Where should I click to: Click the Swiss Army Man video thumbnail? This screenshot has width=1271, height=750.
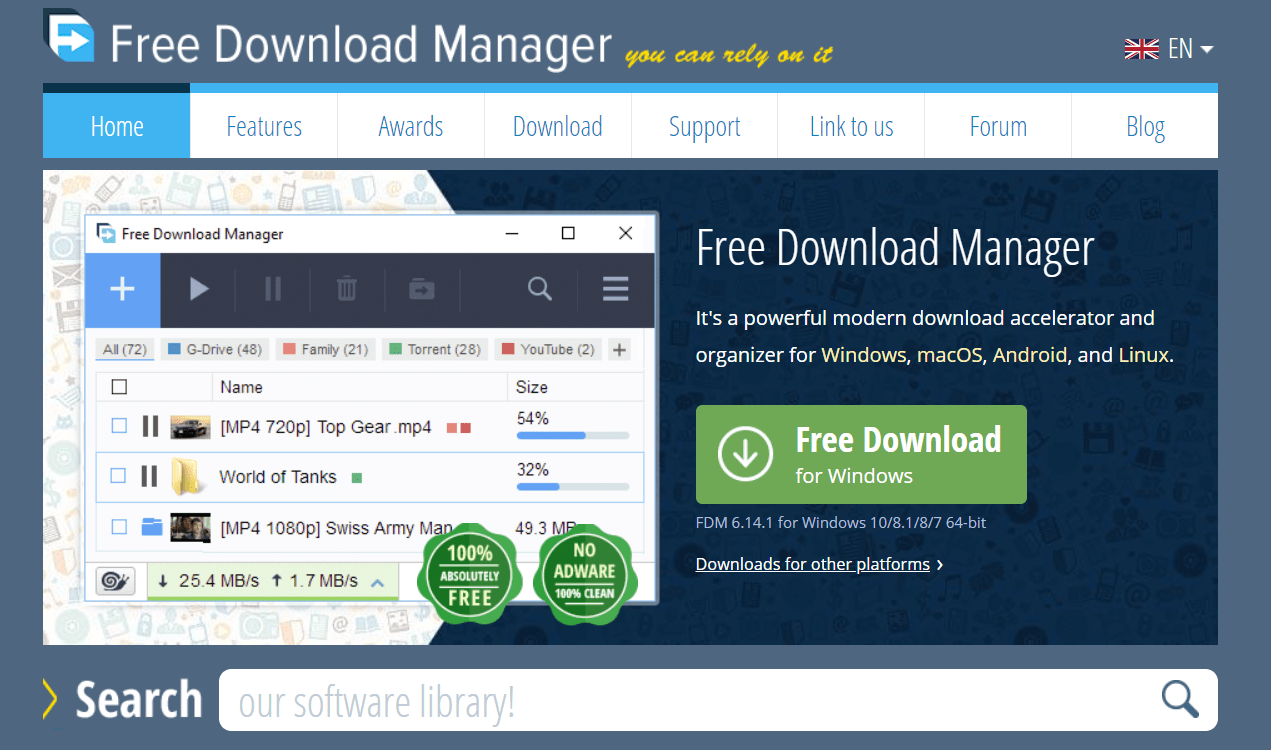tap(190, 527)
